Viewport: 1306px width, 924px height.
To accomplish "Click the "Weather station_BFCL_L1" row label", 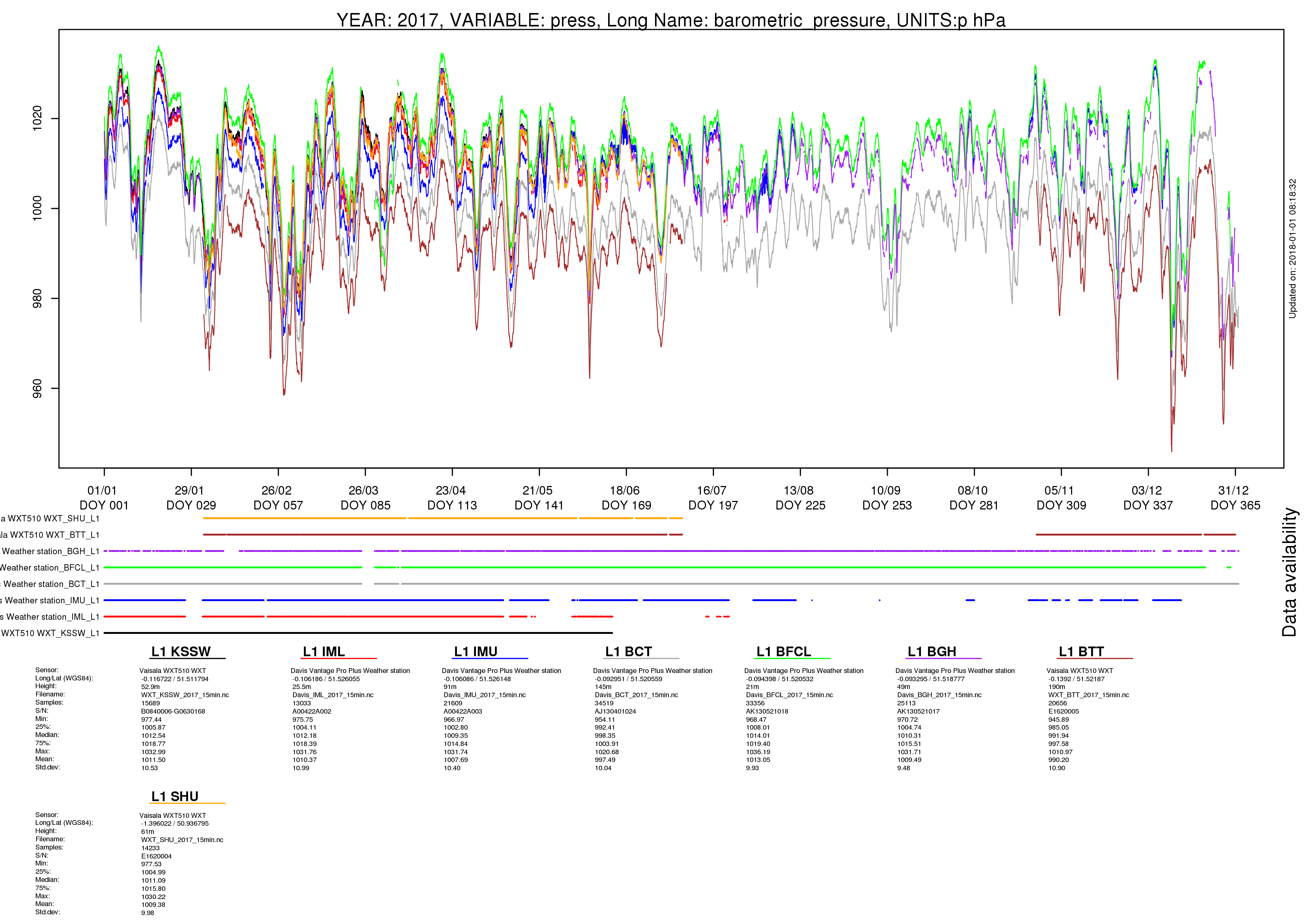I will [50, 568].
